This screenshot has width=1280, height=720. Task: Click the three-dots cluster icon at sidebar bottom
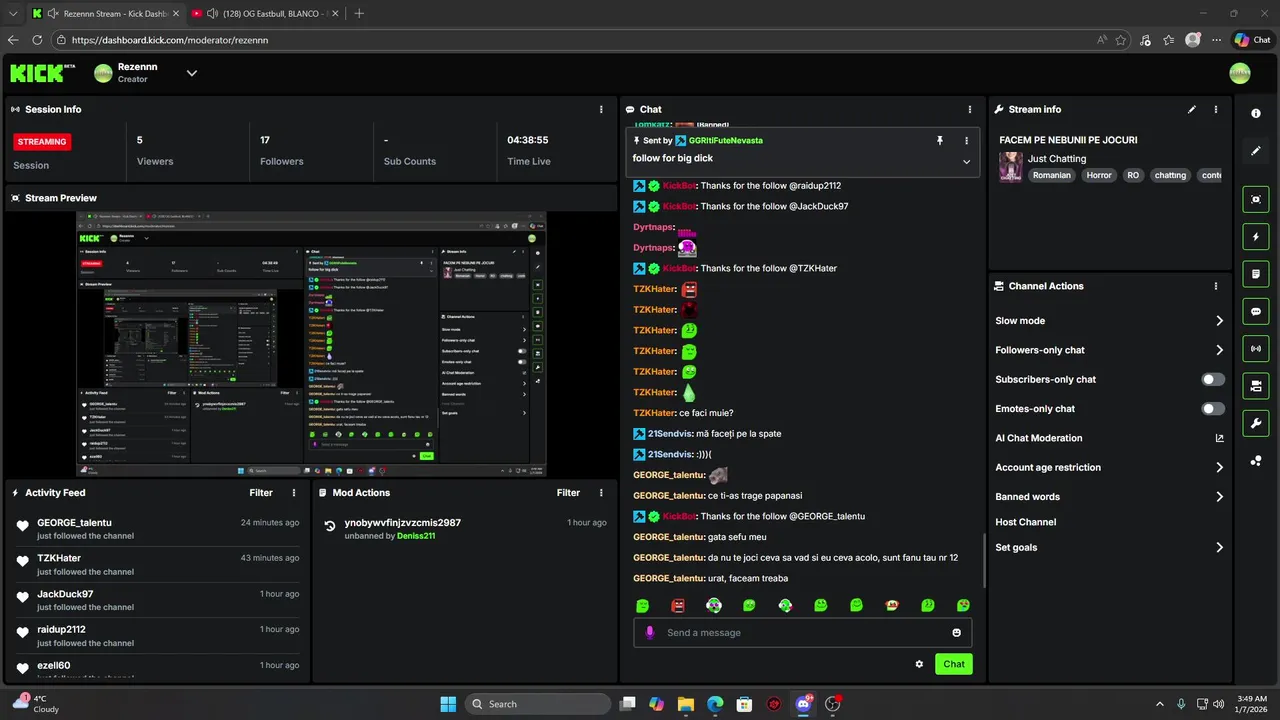point(1256,460)
